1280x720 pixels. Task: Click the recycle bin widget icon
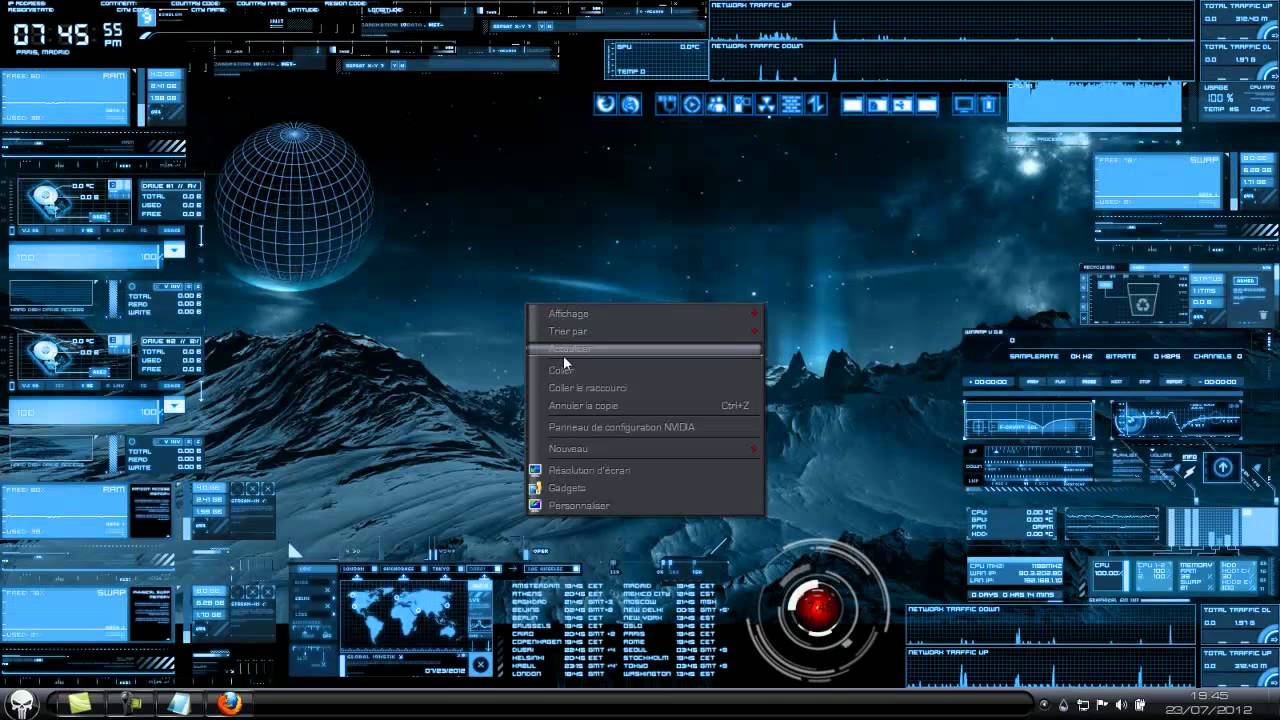pos(1143,300)
